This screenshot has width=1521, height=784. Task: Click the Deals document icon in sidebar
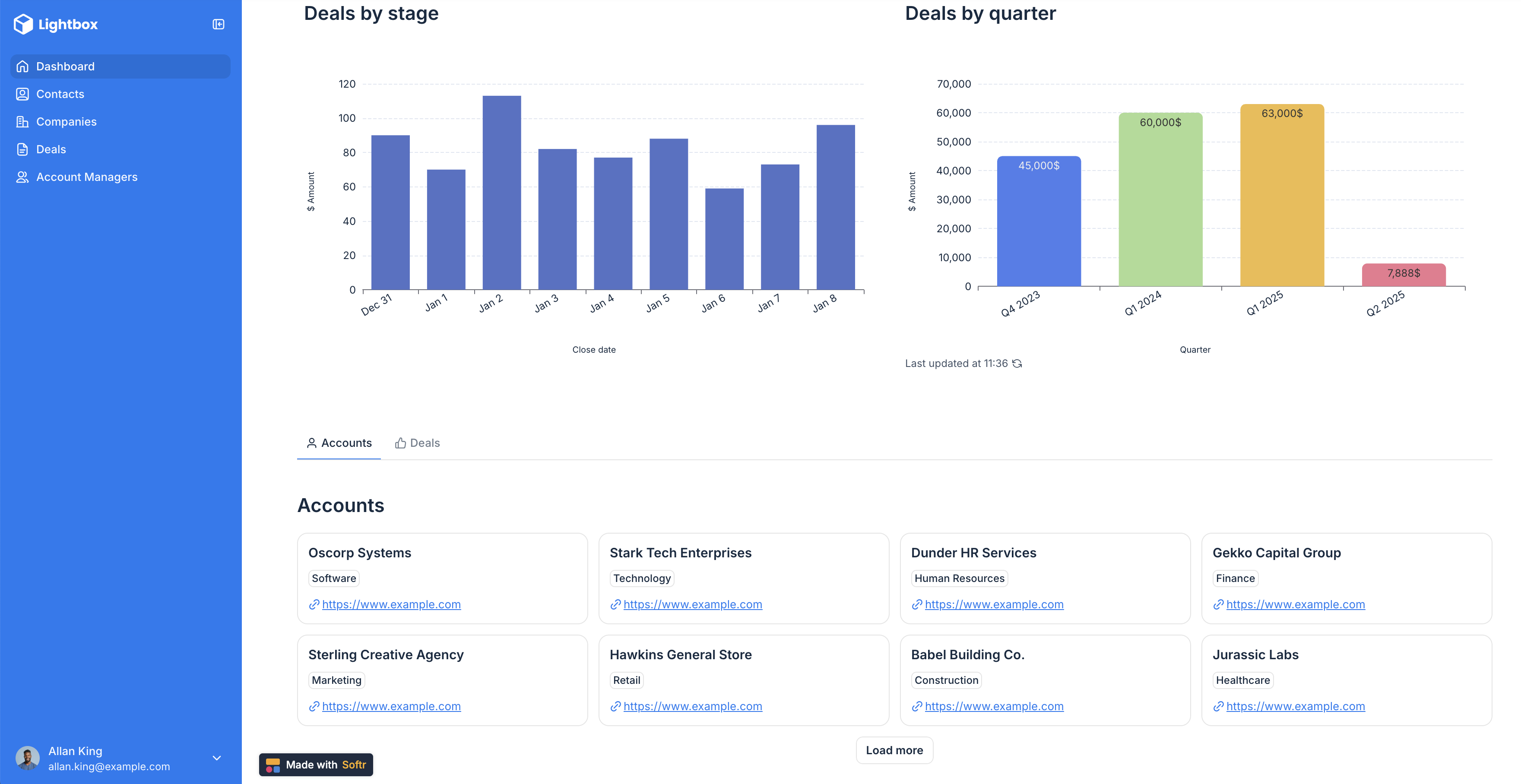coord(22,149)
